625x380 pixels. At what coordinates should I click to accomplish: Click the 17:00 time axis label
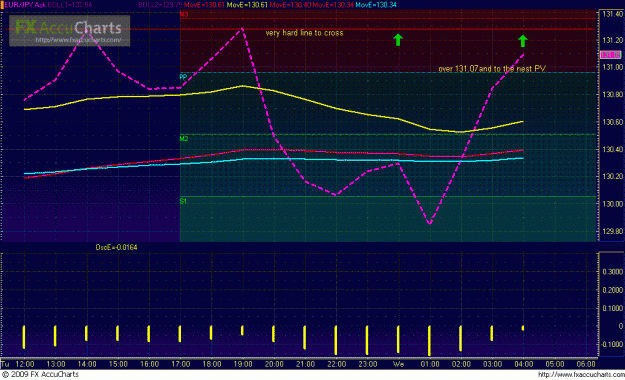point(181,364)
